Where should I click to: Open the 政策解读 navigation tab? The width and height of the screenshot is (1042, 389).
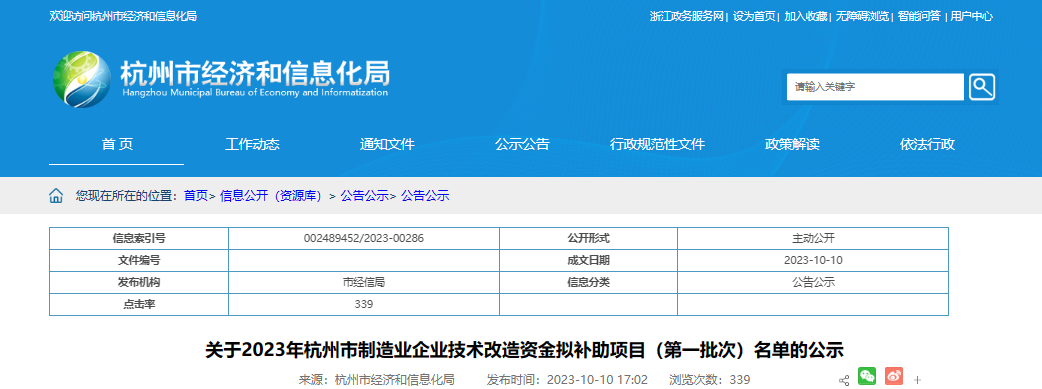click(792, 144)
